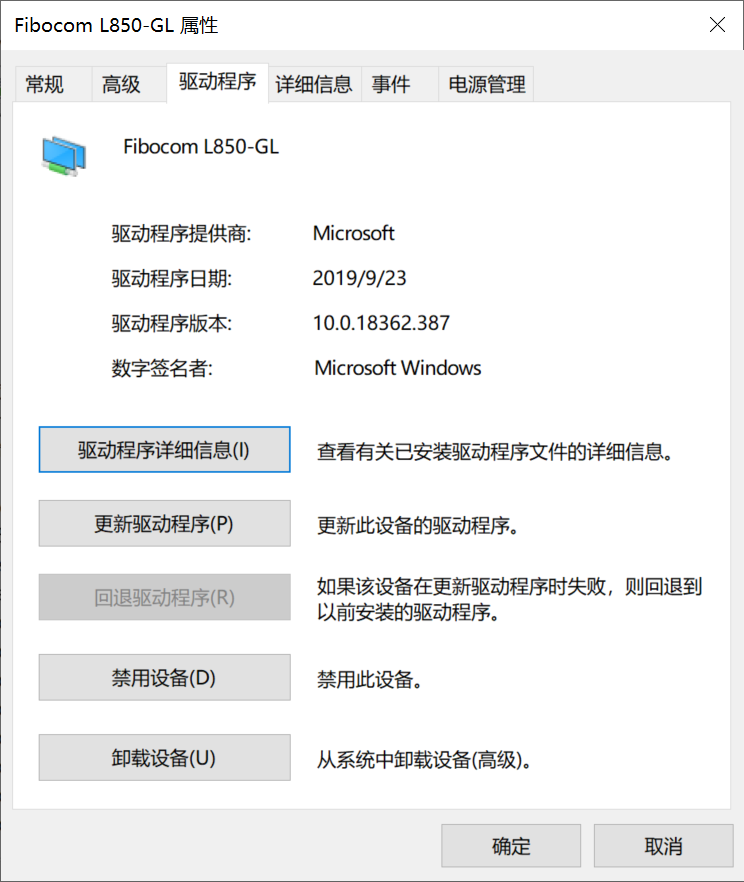
Task: Click the driver date 2019/9/23
Action: tap(359, 278)
